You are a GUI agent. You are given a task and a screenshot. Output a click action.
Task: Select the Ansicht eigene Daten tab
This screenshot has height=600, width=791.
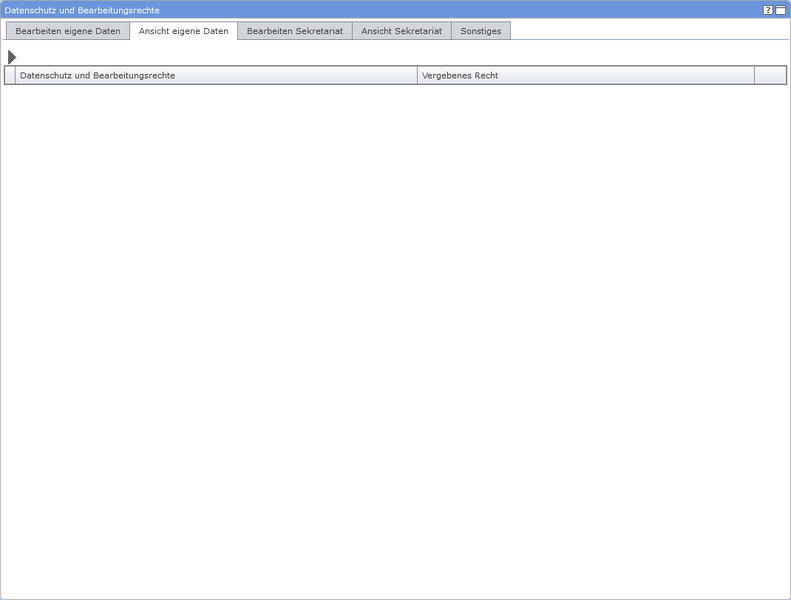point(184,31)
